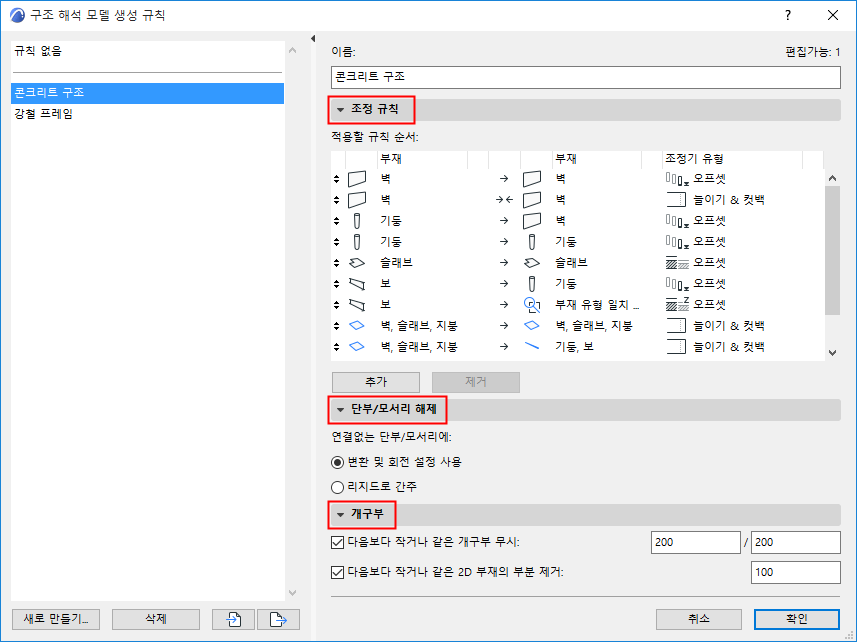Click the rules table scrollbar thumb
857x642 pixels.
832,250
